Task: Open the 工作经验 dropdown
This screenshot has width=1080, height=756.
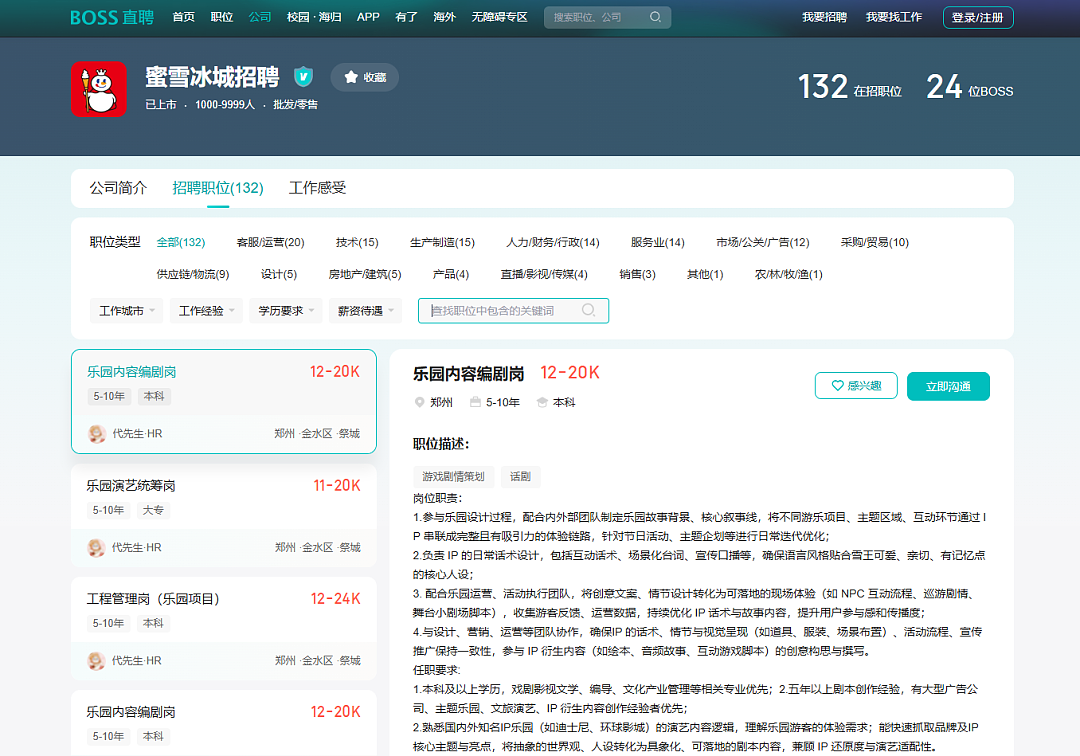Action: click(207, 311)
